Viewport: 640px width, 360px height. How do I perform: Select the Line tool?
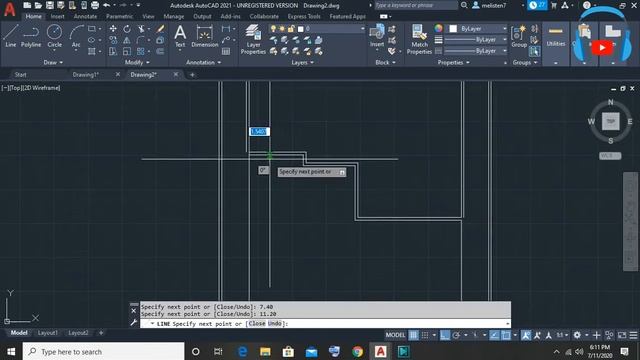point(11,36)
